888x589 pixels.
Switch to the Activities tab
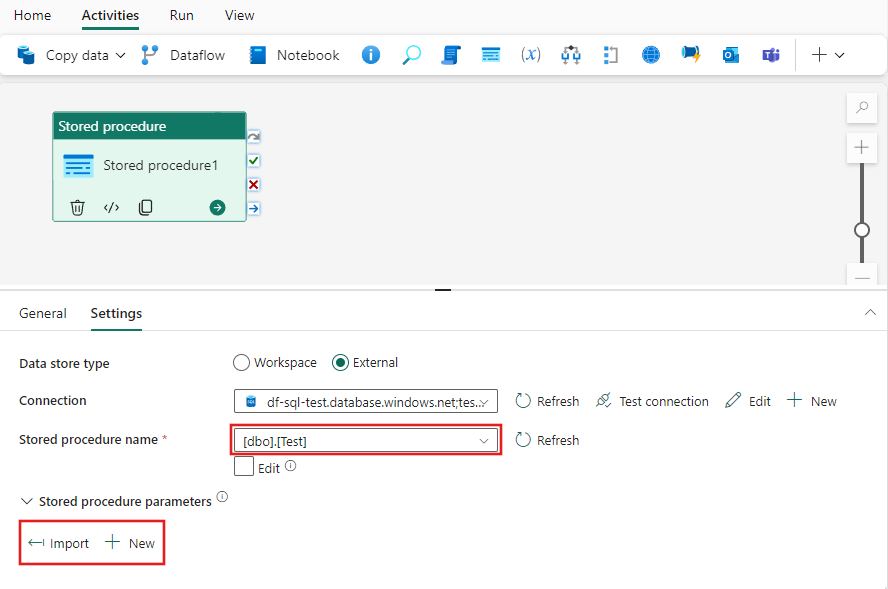click(x=110, y=15)
